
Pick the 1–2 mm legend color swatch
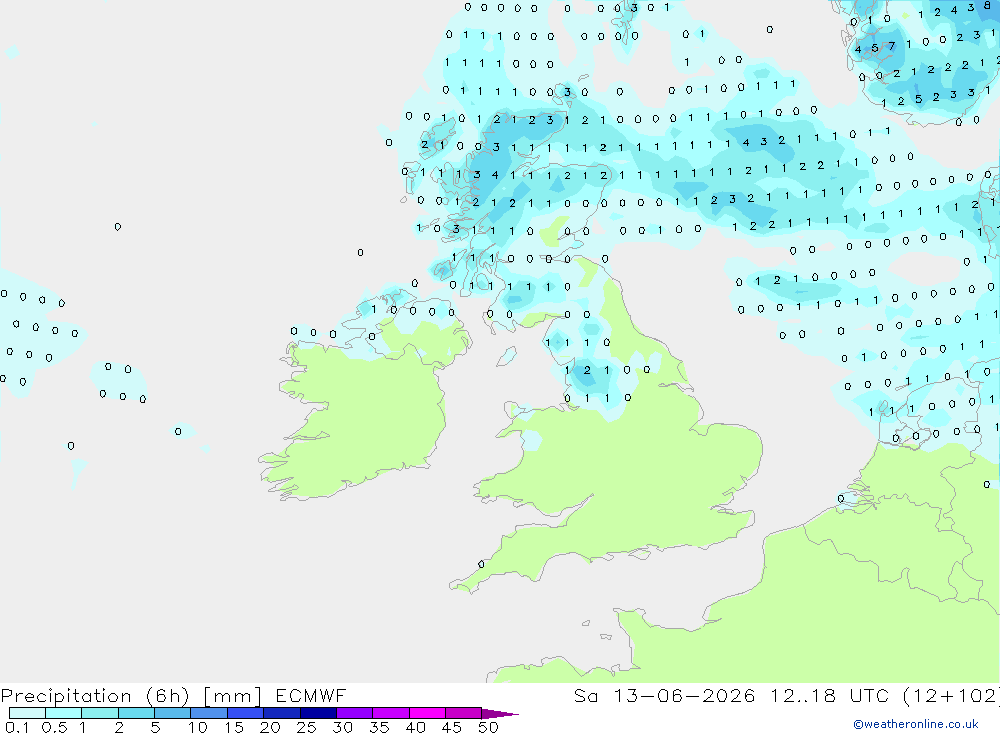pos(99,713)
